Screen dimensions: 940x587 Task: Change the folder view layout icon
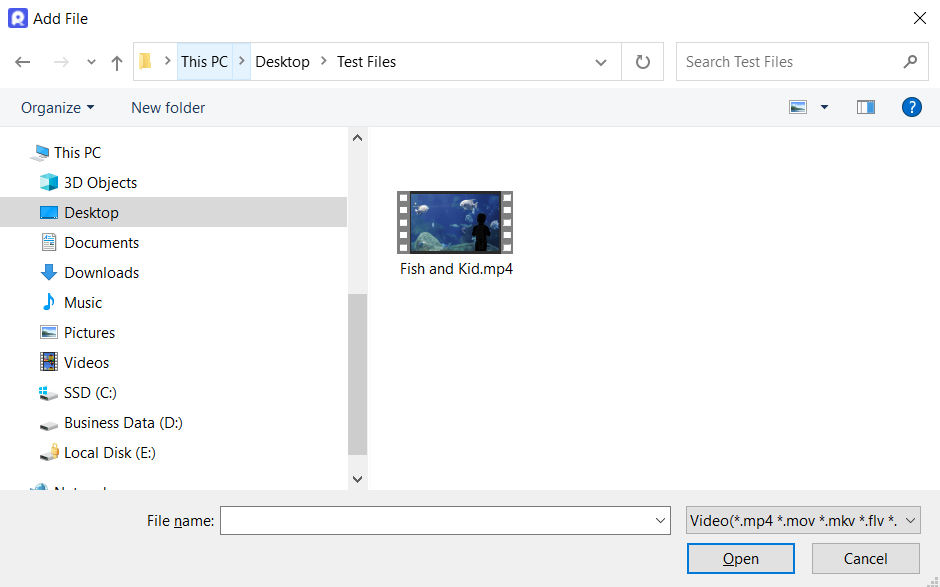point(797,106)
